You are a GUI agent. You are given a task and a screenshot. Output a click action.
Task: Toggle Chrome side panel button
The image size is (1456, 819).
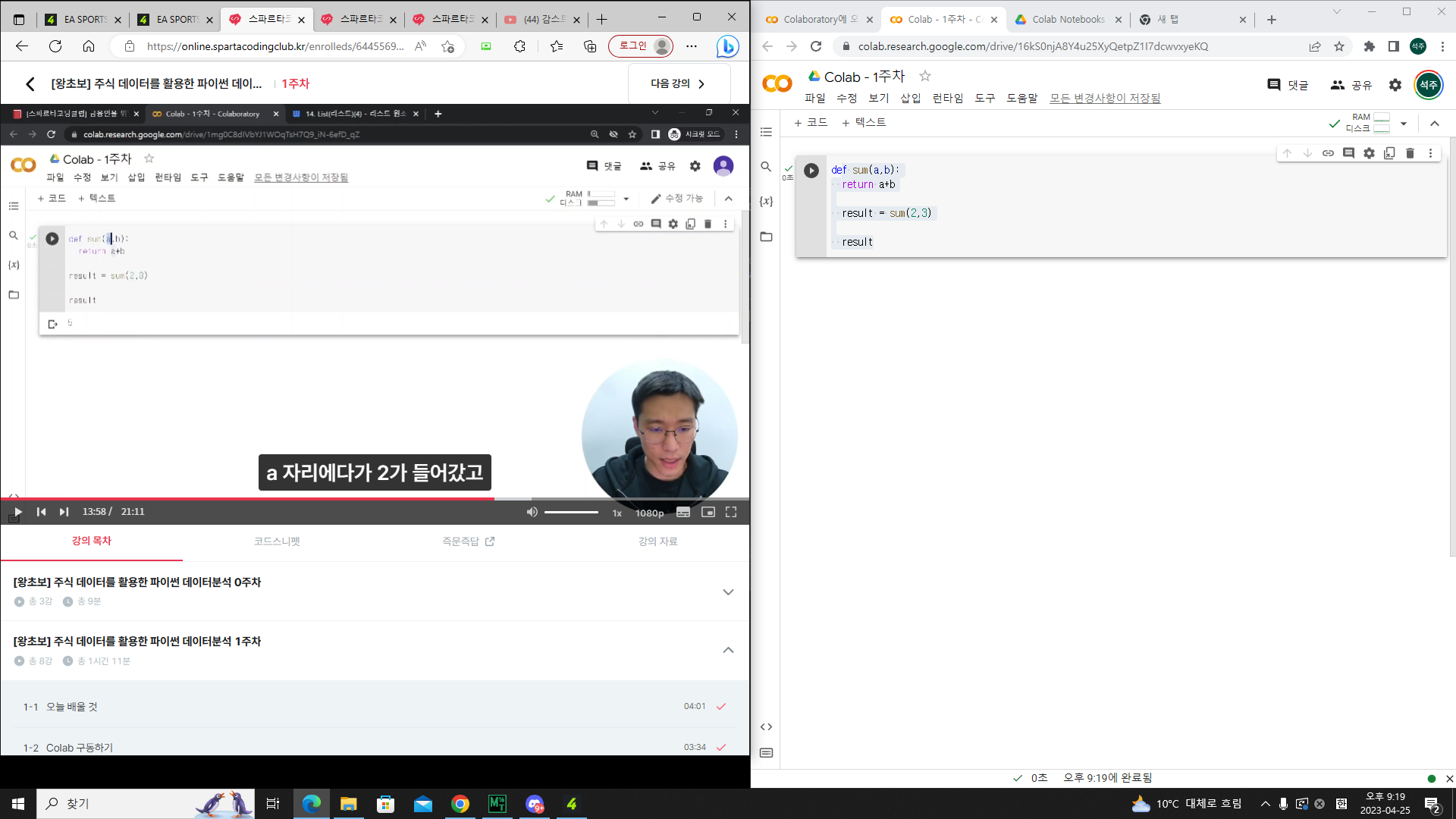point(1393,46)
